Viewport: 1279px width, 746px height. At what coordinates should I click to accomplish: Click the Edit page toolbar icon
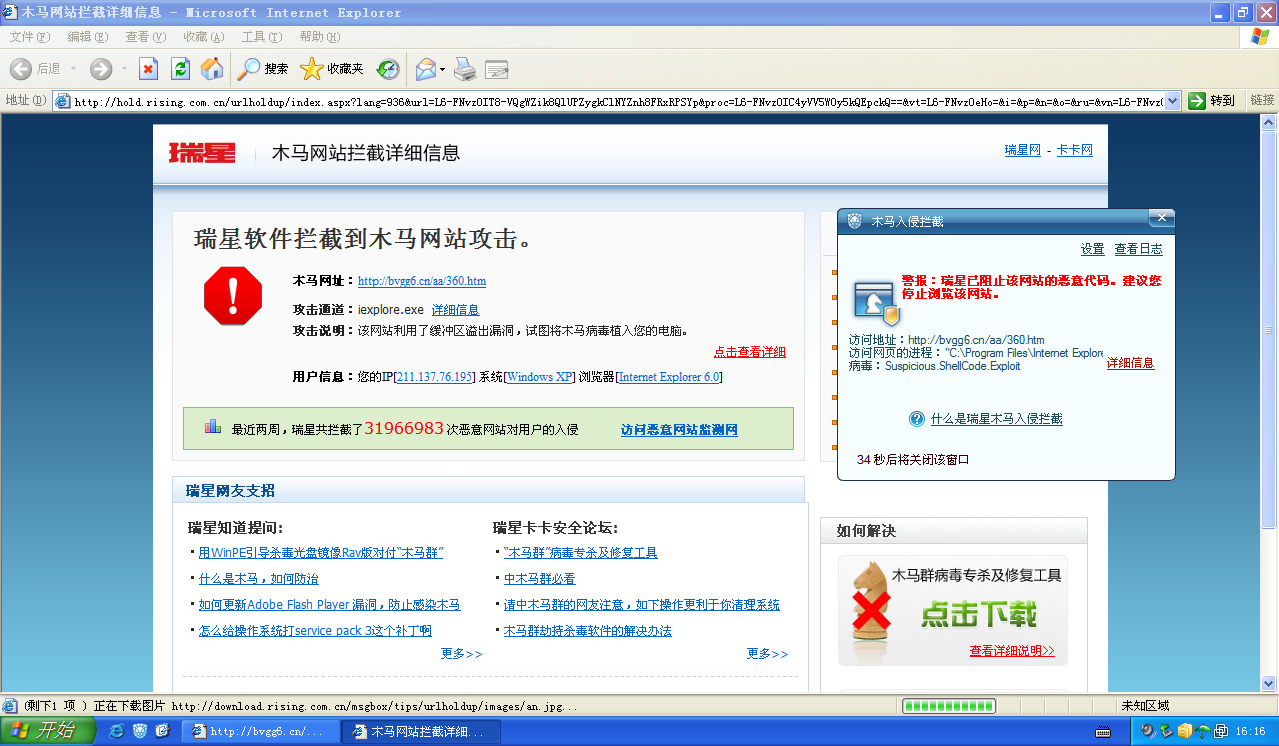click(x=497, y=68)
